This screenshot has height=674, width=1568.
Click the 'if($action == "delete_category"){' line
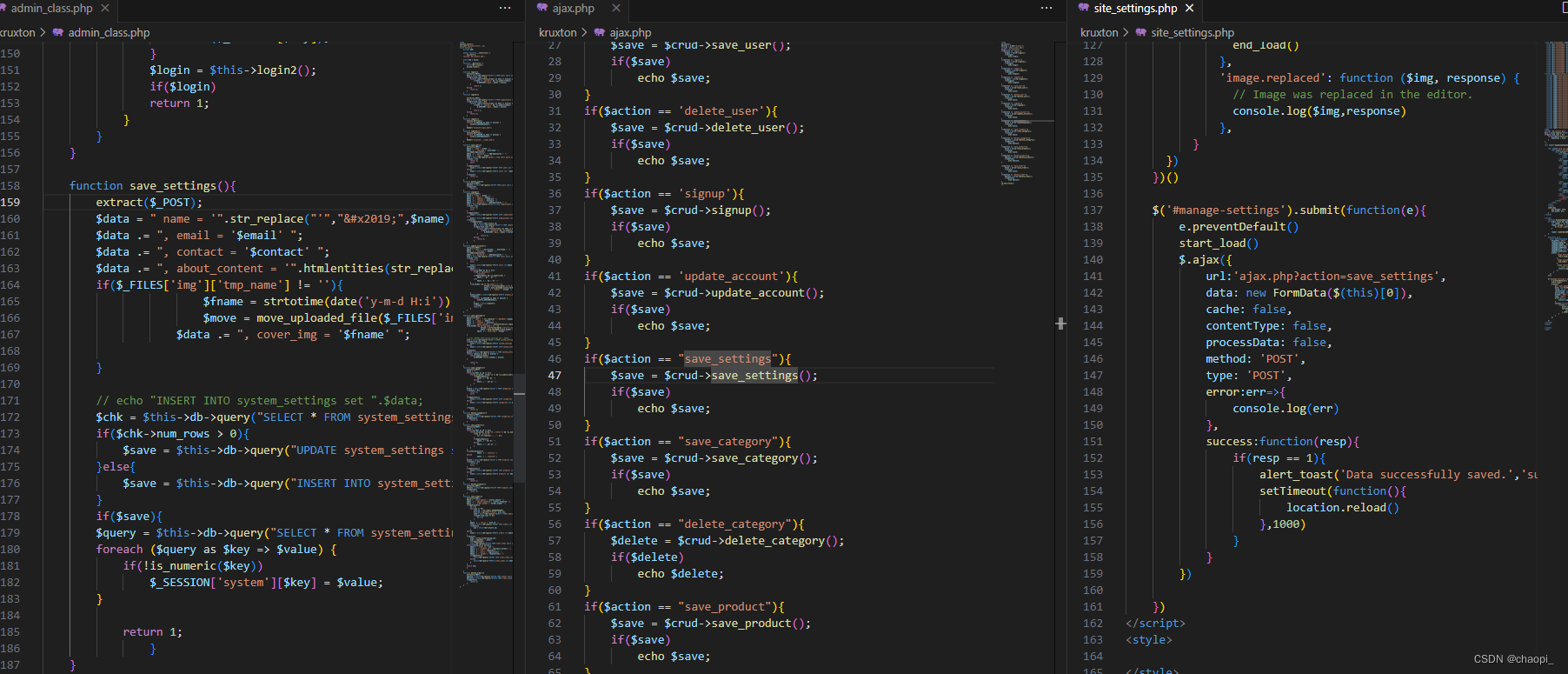(x=694, y=524)
